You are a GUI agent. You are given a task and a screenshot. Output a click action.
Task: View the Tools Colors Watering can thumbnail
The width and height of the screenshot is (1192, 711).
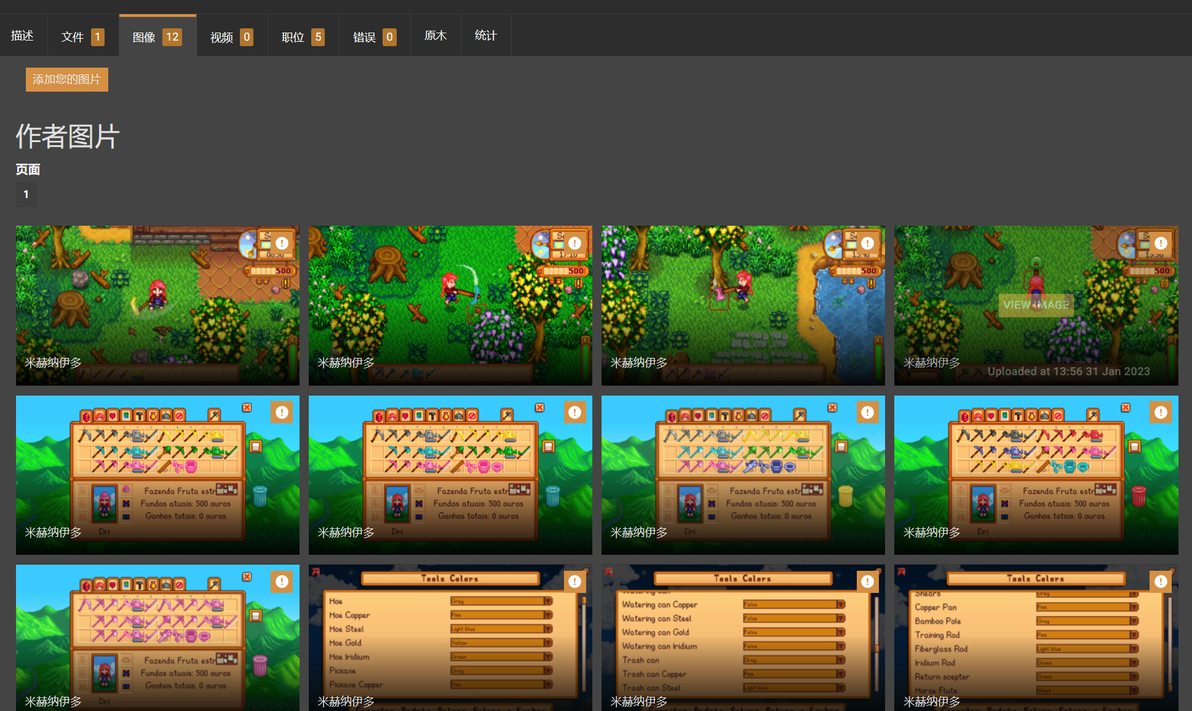tap(743, 638)
